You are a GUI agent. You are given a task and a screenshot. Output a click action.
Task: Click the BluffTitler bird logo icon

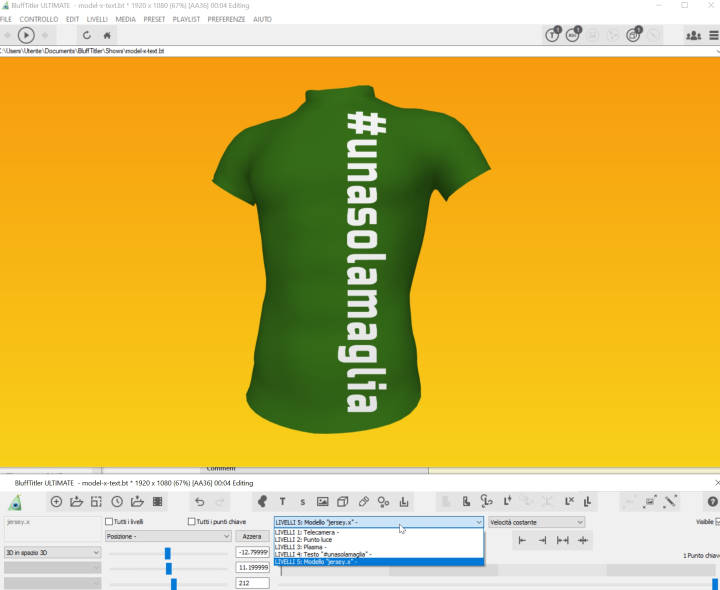[x=16, y=502]
